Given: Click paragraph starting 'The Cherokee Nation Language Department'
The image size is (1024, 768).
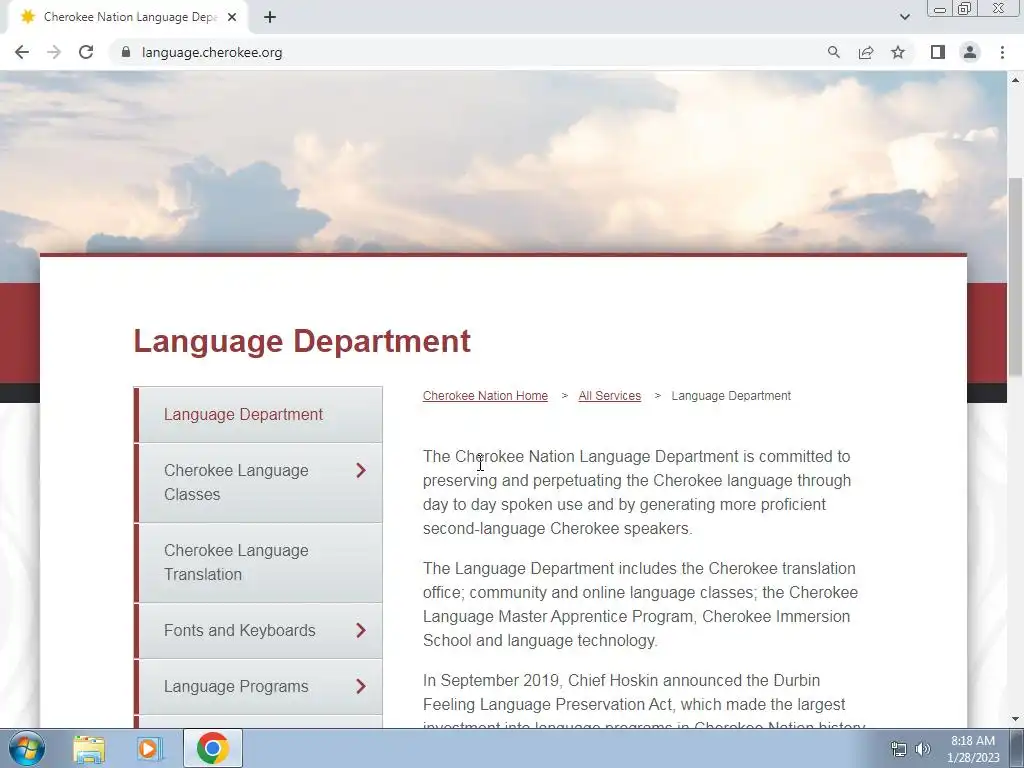Looking at the screenshot, I should click(x=637, y=492).
